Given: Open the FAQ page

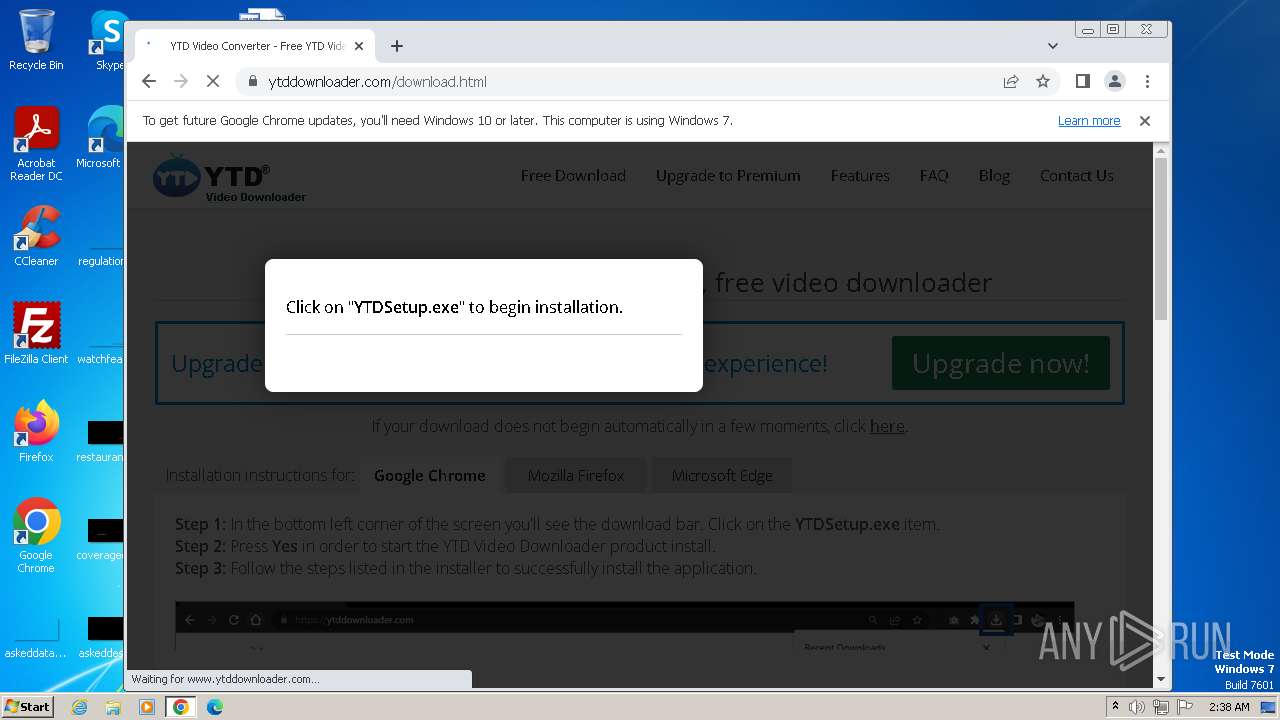Looking at the screenshot, I should tap(934, 175).
